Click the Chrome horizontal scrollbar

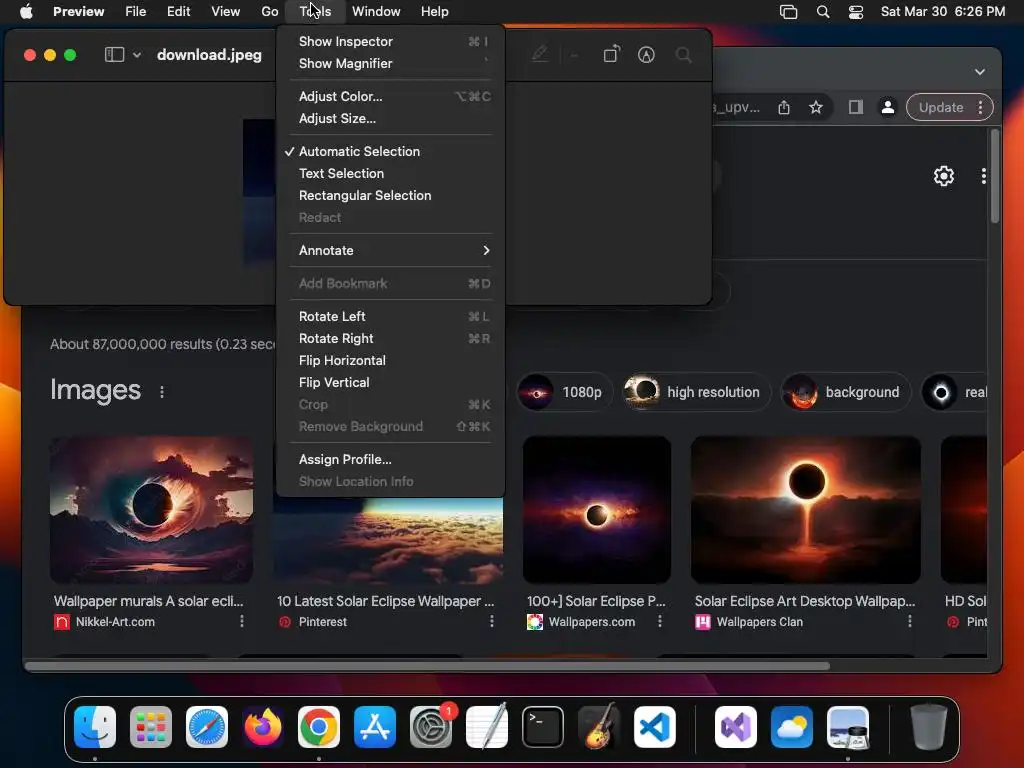pyautogui.click(x=428, y=666)
